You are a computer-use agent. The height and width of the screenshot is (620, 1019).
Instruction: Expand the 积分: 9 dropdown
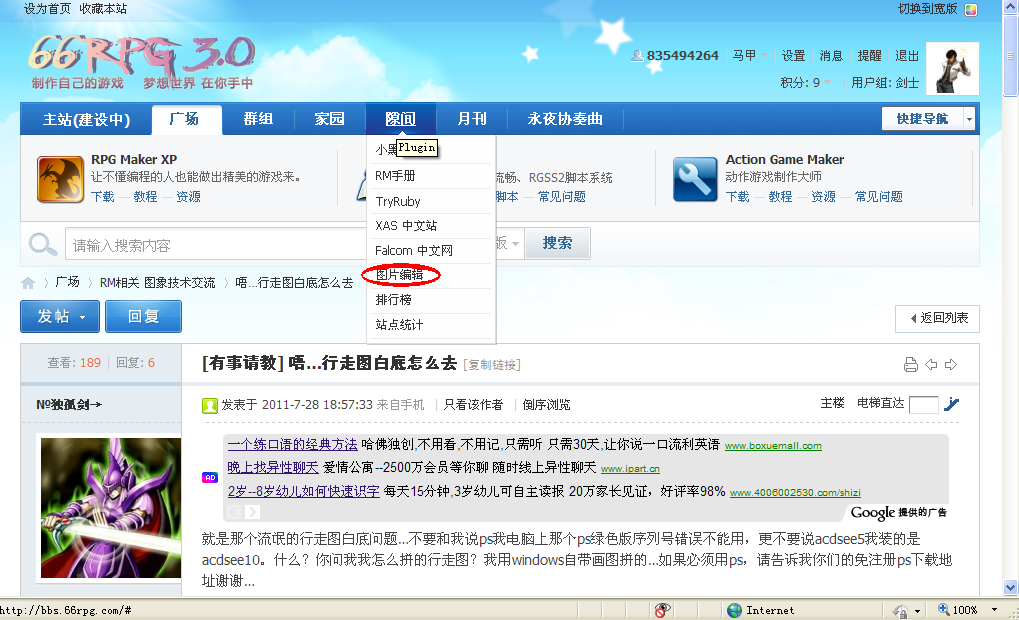827,83
